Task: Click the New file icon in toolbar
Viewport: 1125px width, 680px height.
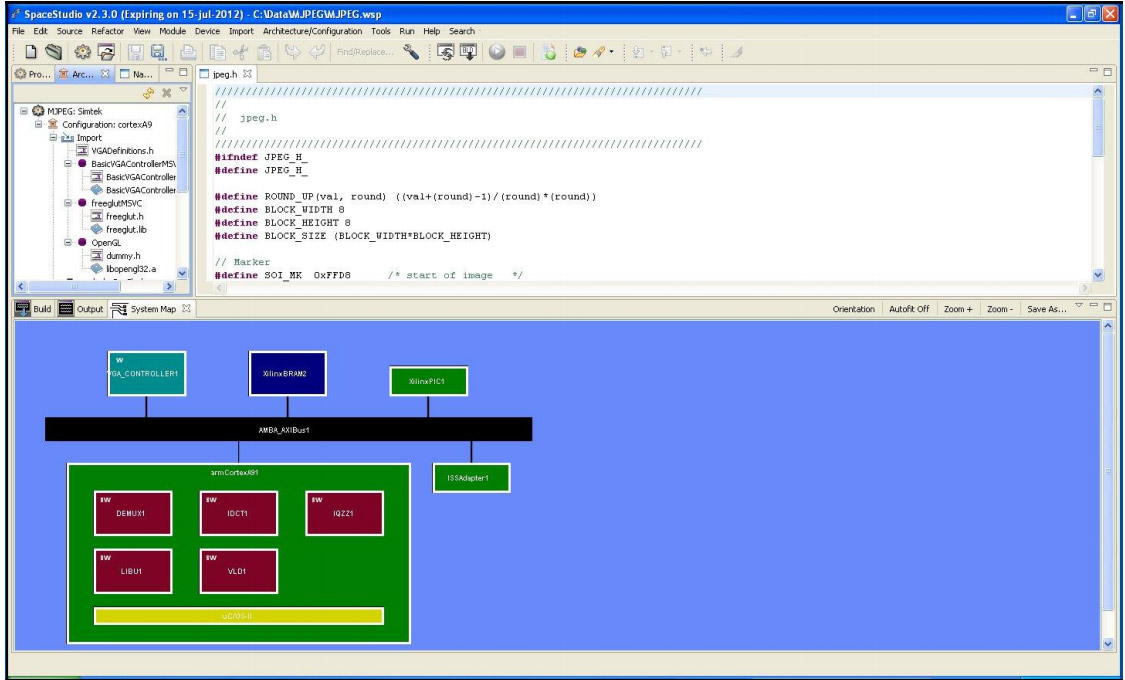Action: (x=31, y=51)
